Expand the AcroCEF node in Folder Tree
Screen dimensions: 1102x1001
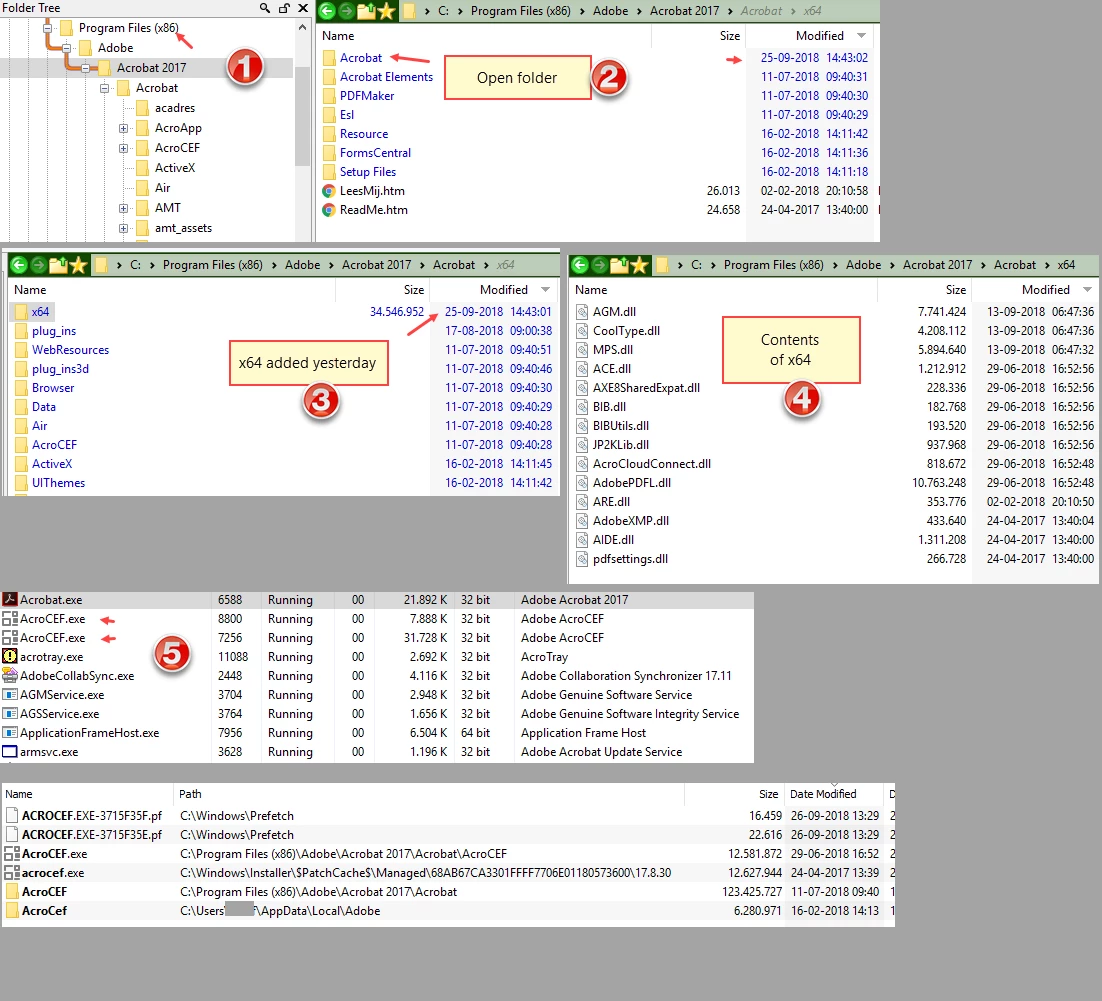tap(123, 148)
